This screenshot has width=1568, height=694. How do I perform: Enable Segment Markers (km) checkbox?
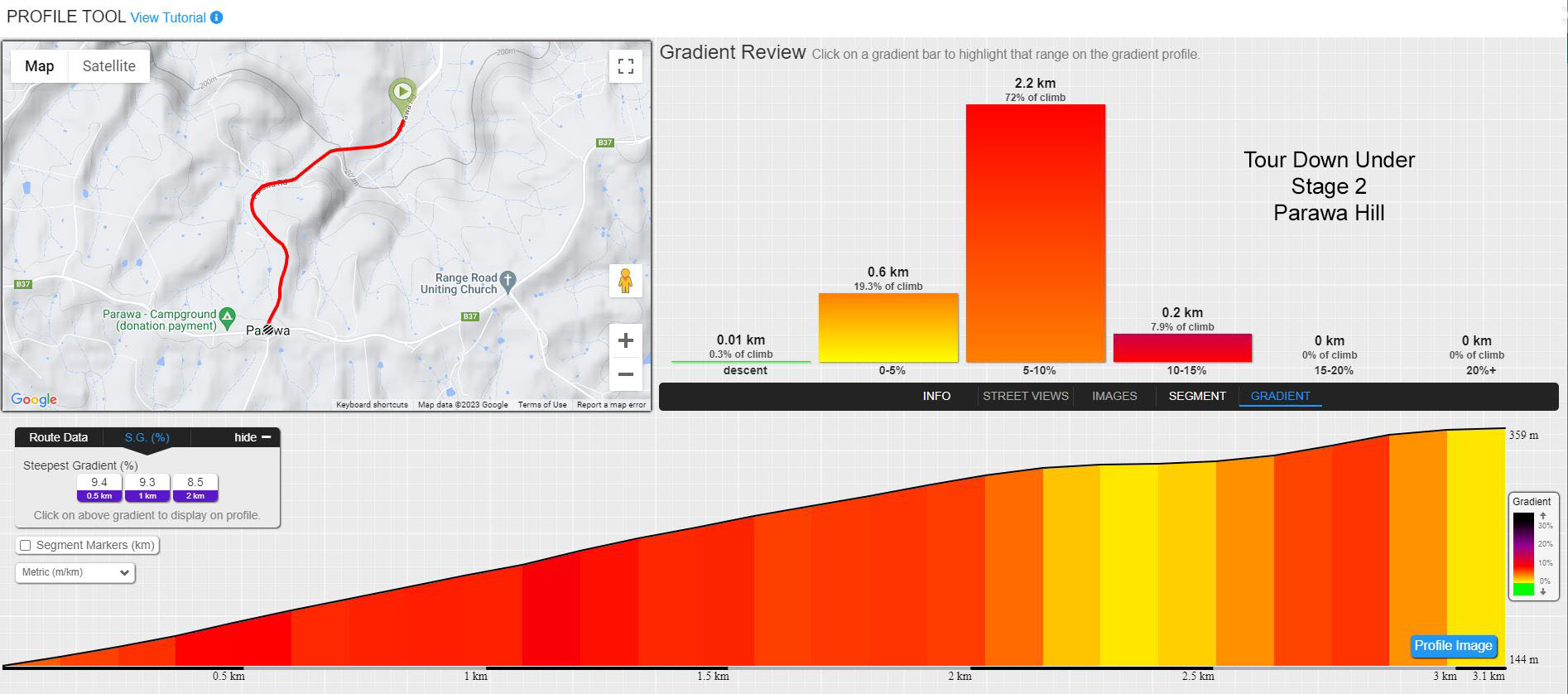[x=26, y=545]
